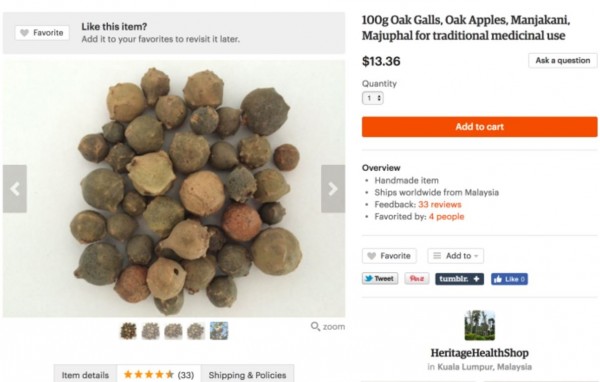Click the zoom magnifier icon

tap(315, 326)
